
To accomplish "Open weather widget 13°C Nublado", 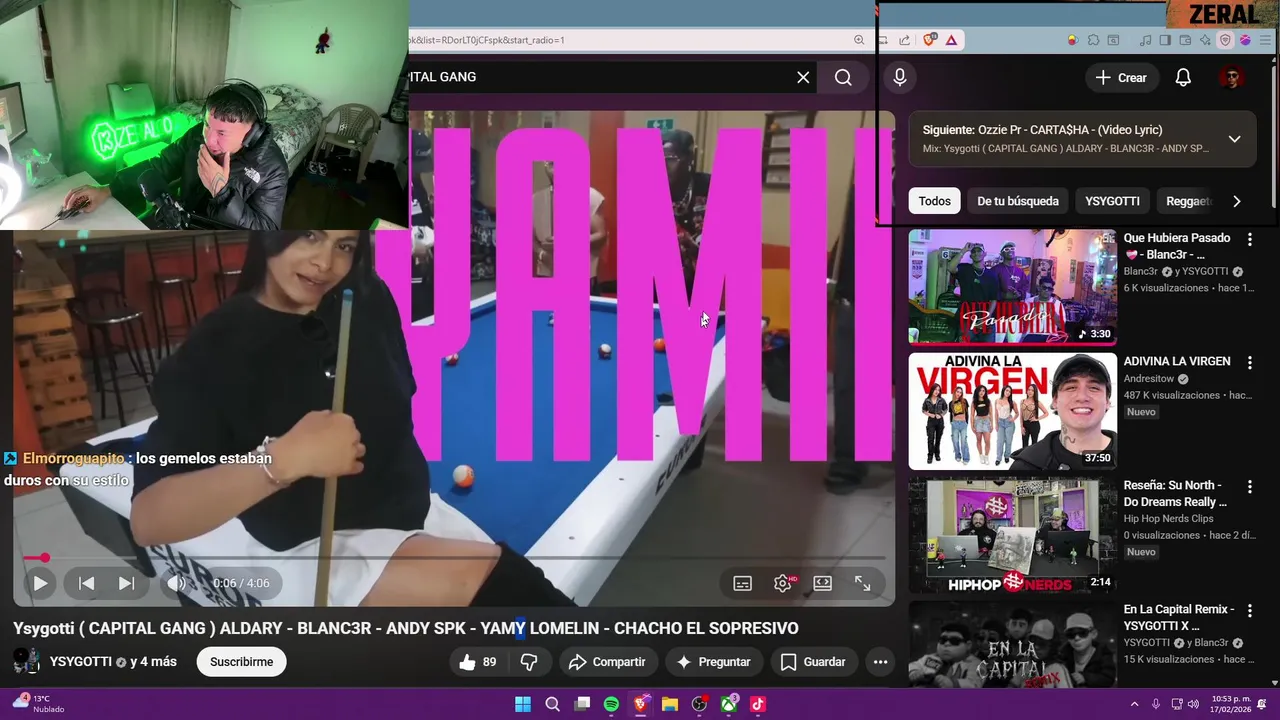I will click(x=40, y=704).
